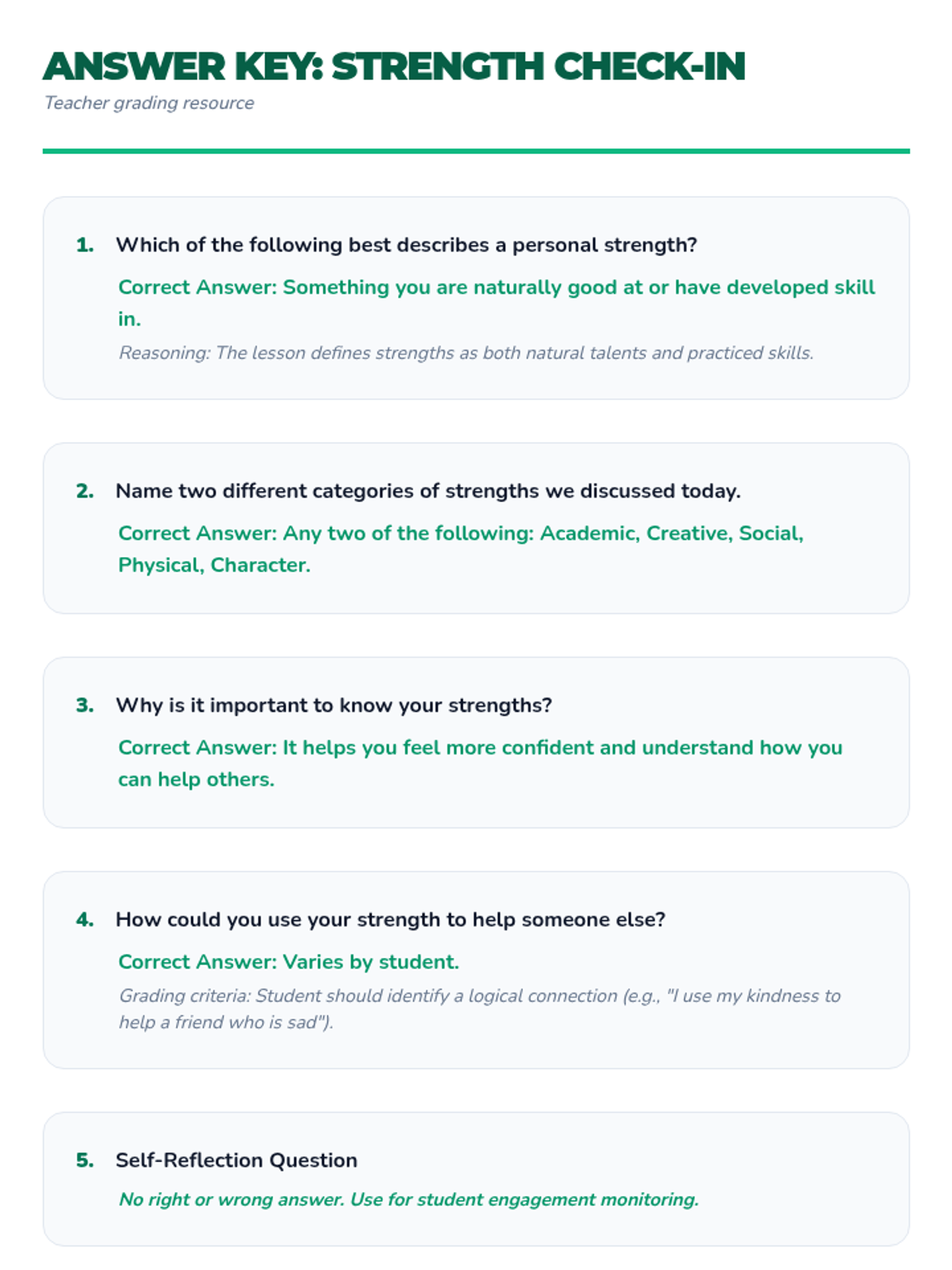Select the question about describing a personal strength

coord(406,245)
